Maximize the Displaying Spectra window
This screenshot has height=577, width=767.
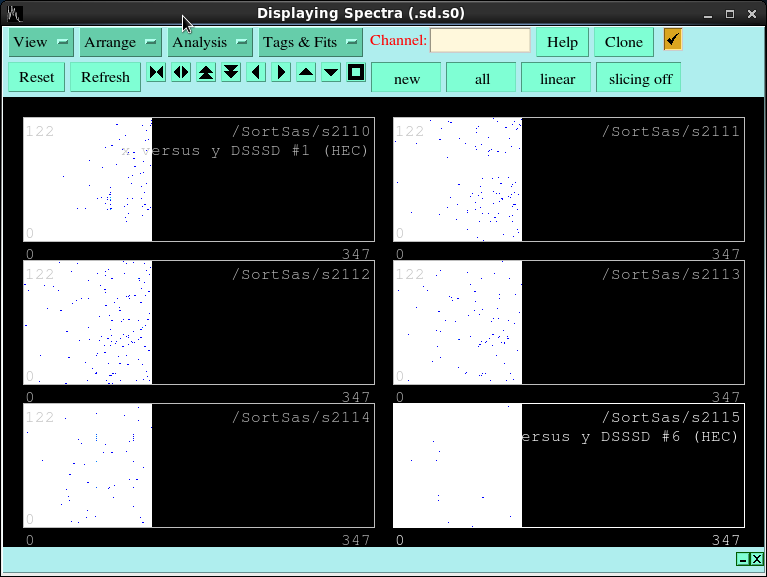730,14
